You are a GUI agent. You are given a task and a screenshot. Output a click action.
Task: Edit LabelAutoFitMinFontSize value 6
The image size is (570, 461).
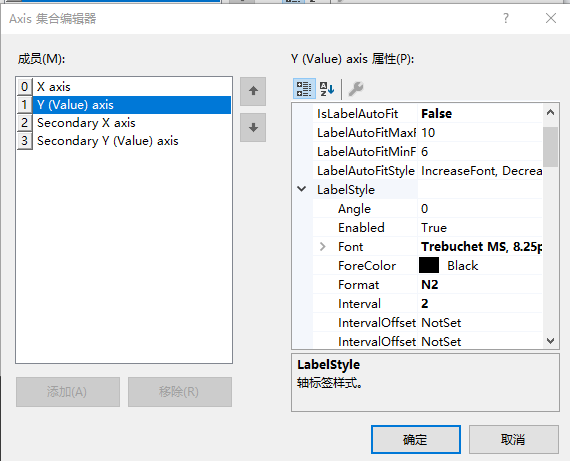480,152
